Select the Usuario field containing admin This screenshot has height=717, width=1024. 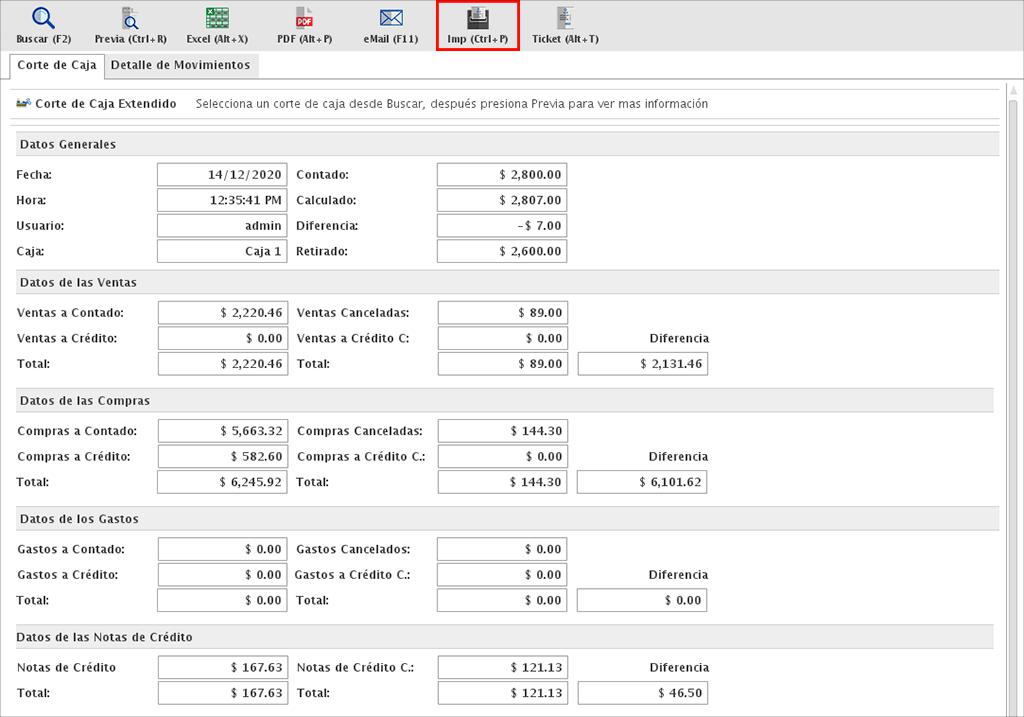tap(222, 226)
